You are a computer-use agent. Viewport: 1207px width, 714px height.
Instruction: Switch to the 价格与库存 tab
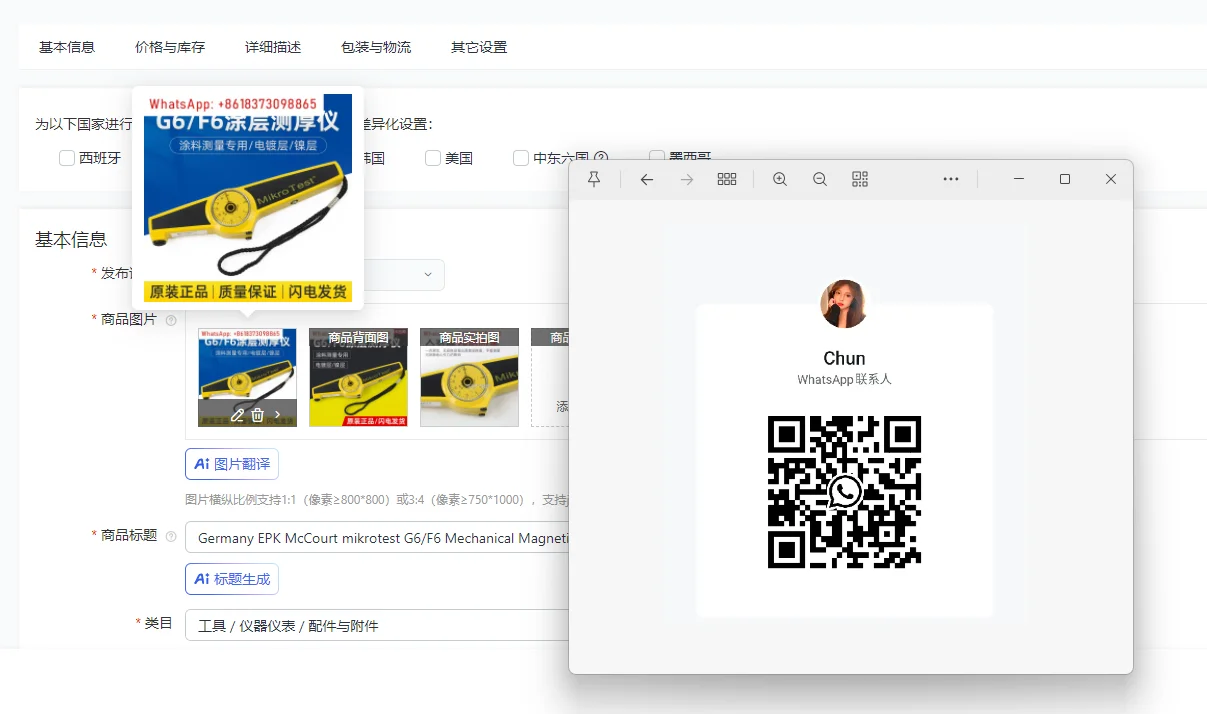click(x=170, y=47)
